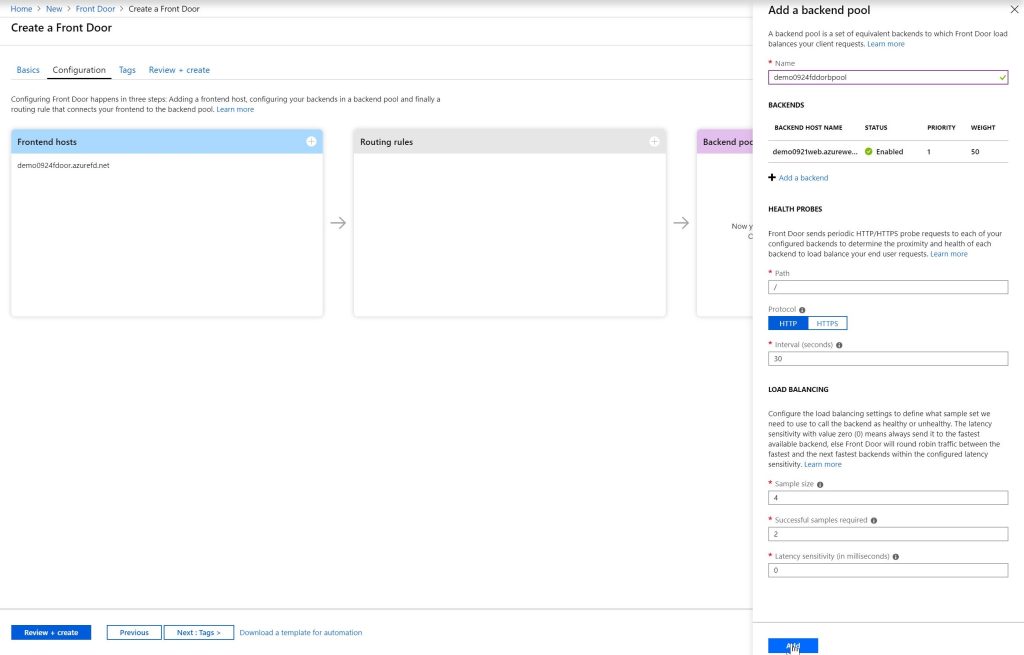Viewport: 1024px width, 655px height.
Task: Open Learn more link for Front Door configuration
Action: pyautogui.click(x=235, y=109)
